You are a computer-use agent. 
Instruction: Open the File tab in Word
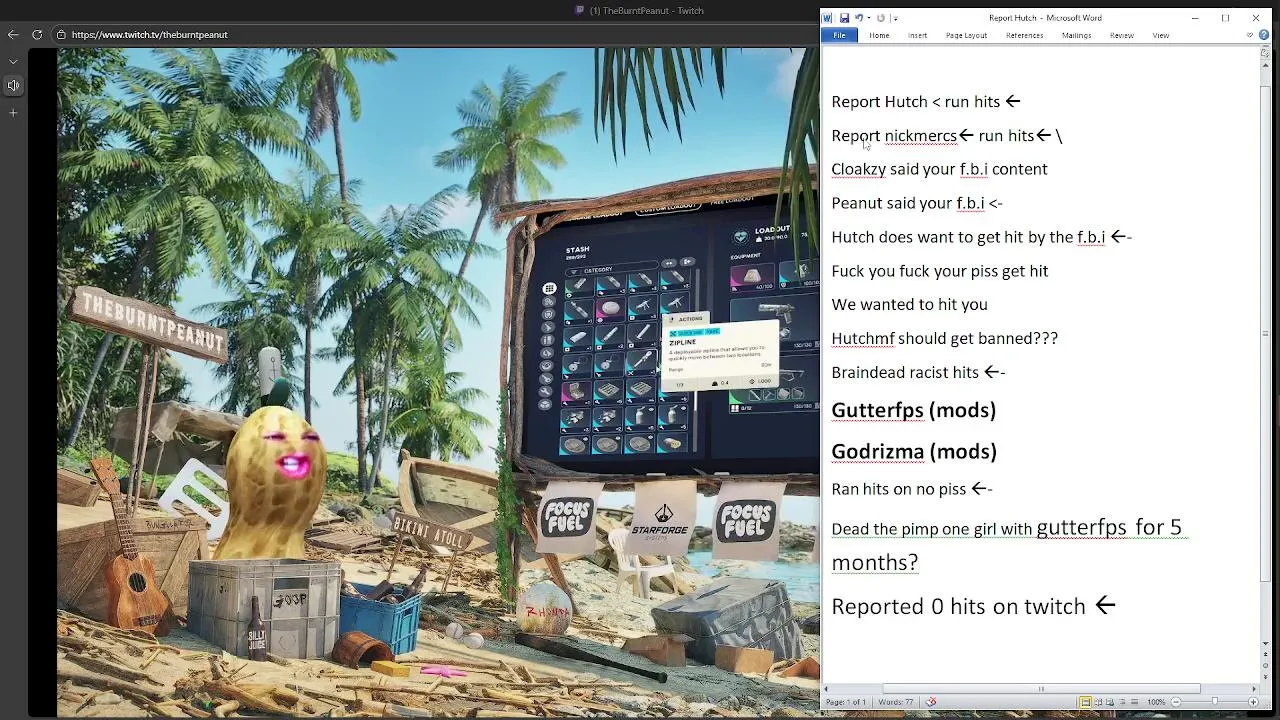tap(839, 35)
